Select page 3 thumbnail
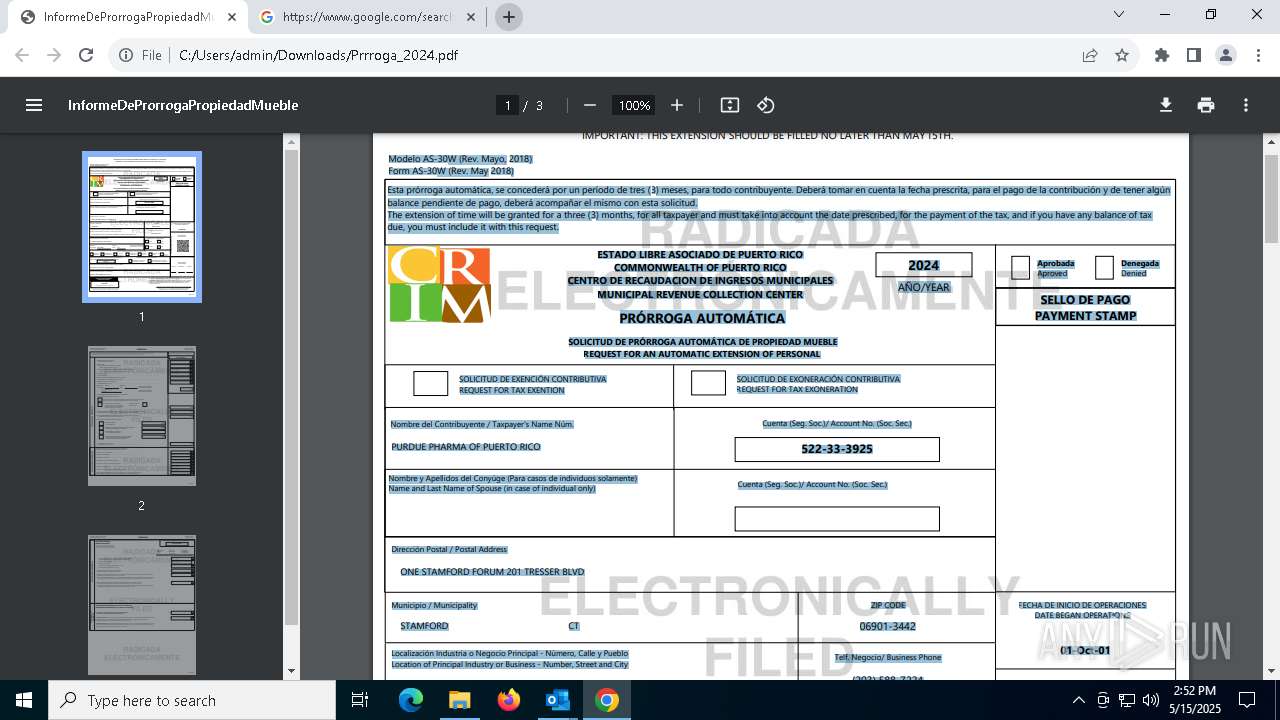This screenshot has width=1280, height=720. pos(142,605)
